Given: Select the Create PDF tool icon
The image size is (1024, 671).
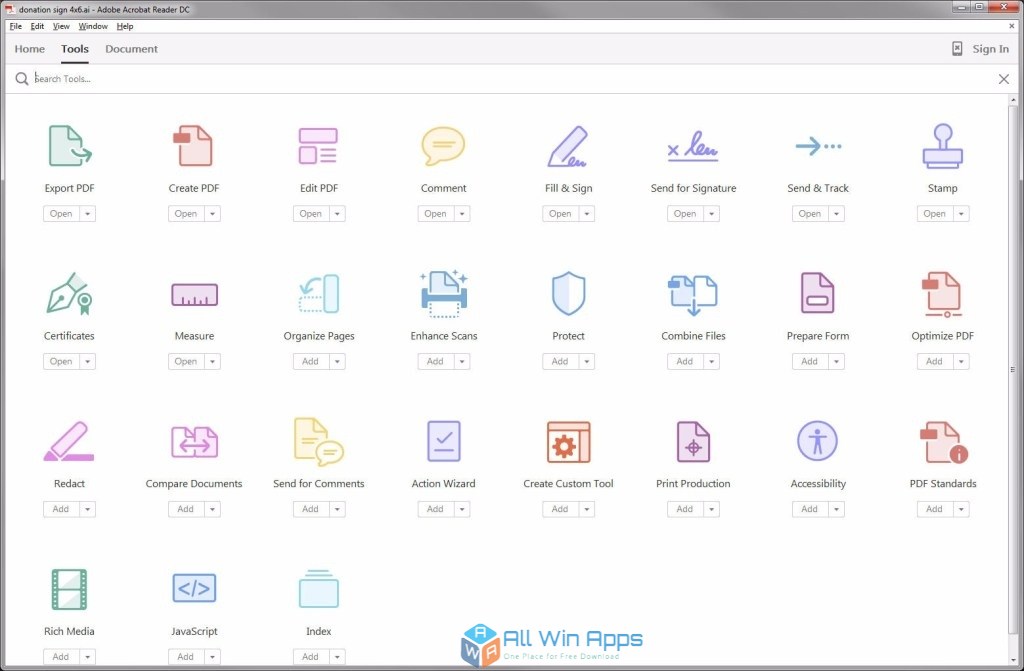Looking at the screenshot, I should point(193,146).
